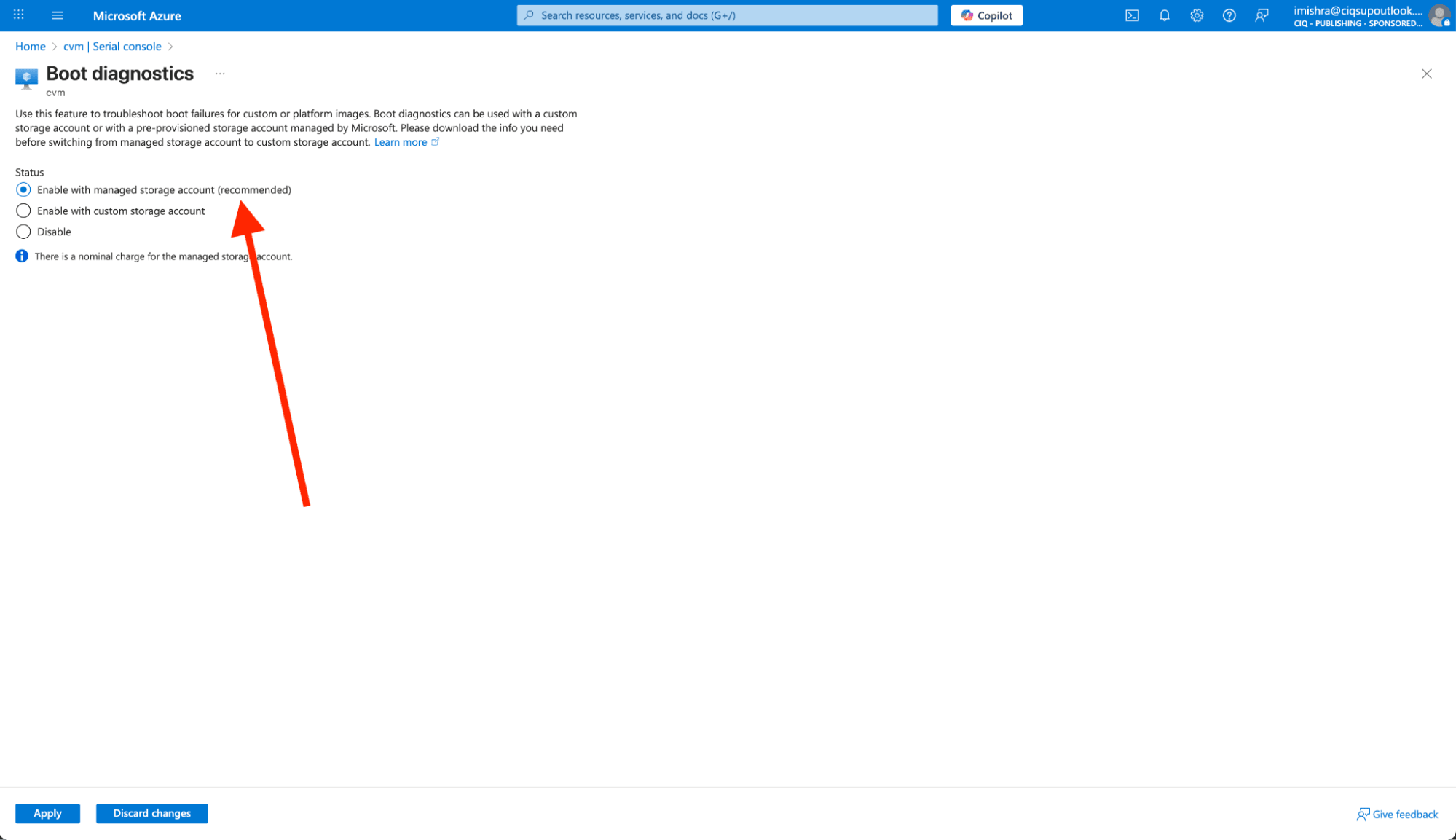The image size is (1456, 840).
Task: Select Enable with custom storage account
Action: point(23,211)
